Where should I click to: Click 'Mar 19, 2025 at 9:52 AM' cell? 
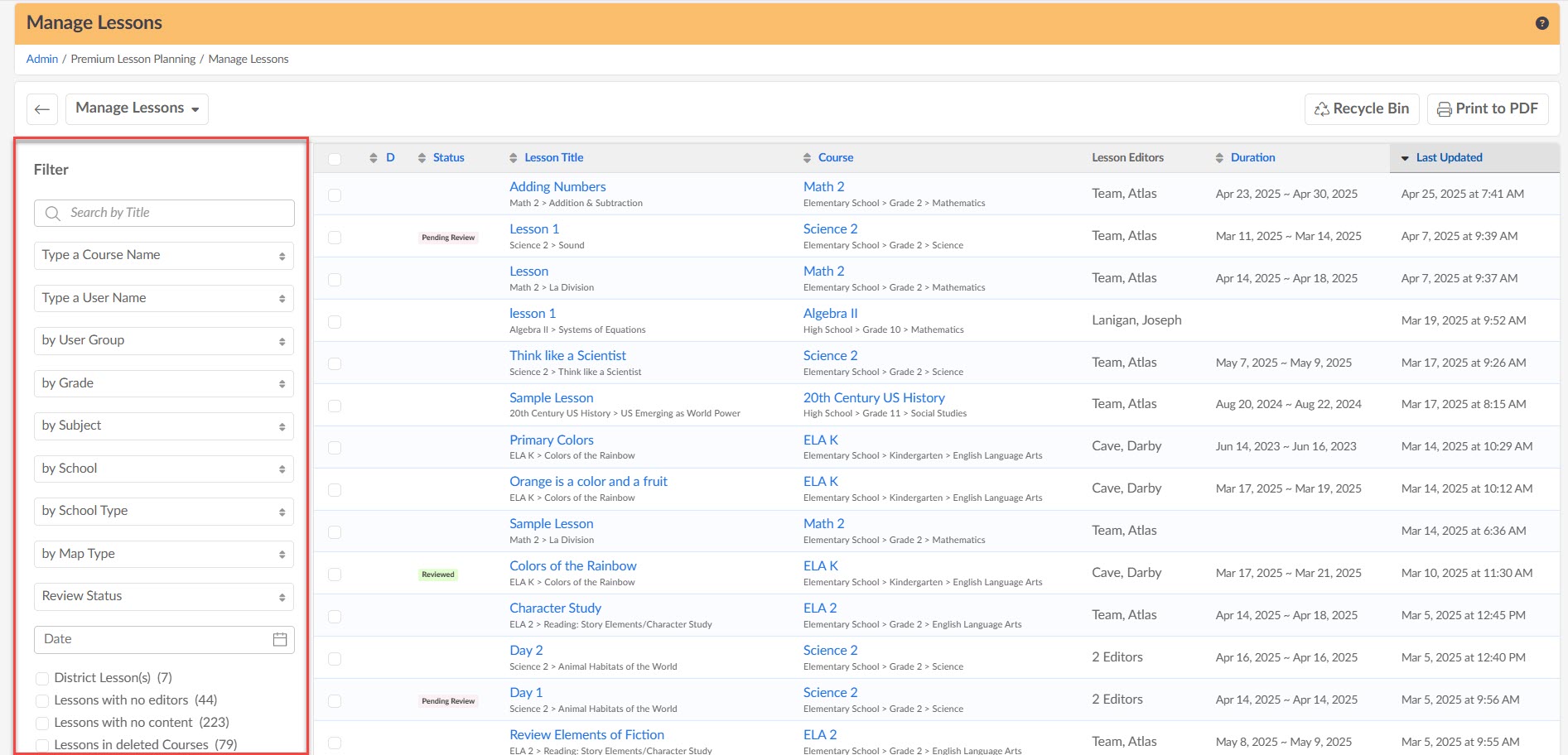click(x=1464, y=320)
